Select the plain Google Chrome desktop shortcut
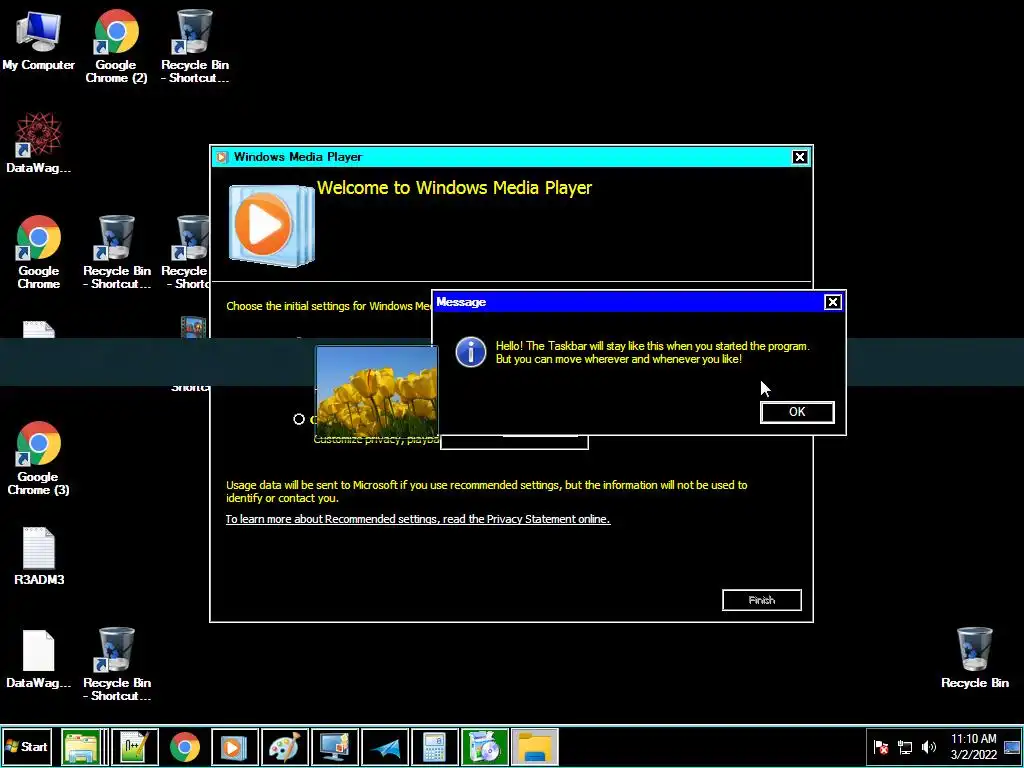This screenshot has width=1024, height=768. coord(39,252)
